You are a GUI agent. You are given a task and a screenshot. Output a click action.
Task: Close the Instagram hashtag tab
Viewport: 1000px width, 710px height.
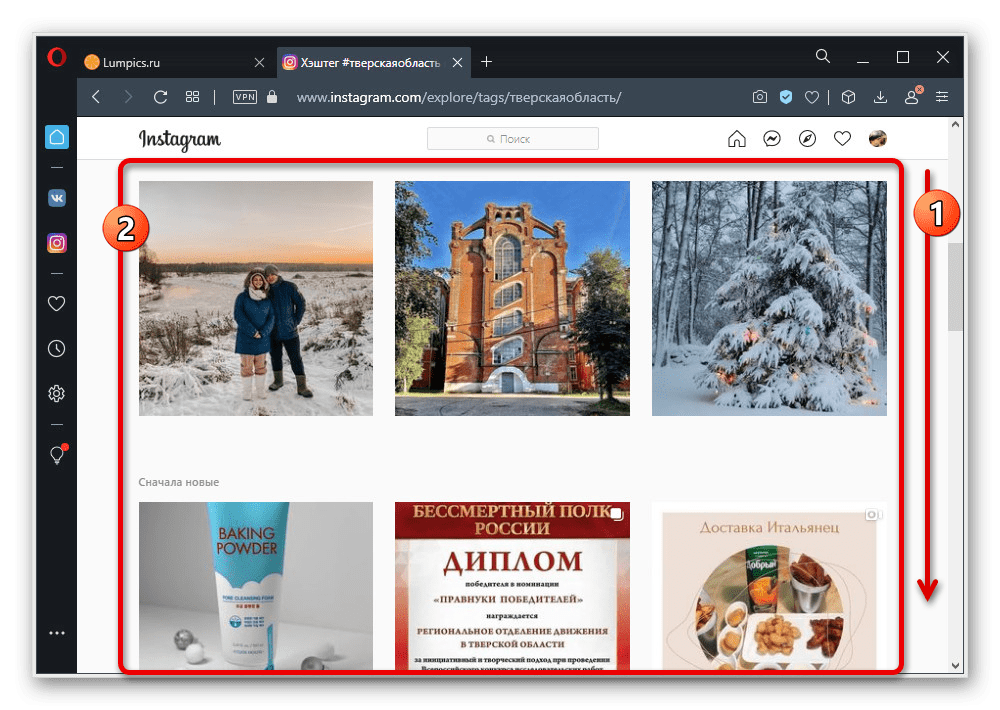[457, 63]
